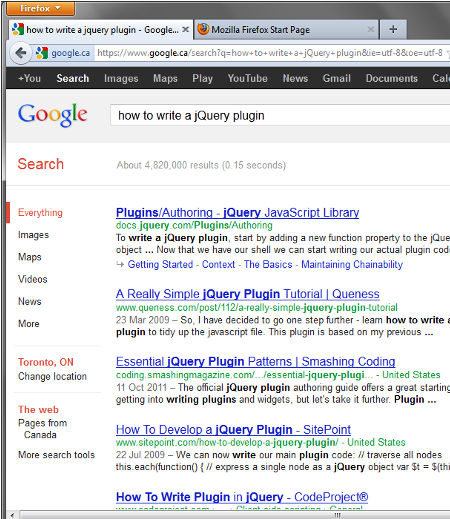Viewport: 450px width, 519px height.
Task: Open YouTube in the Google bar
Action: pyautogui.click(x=248, y=78)
